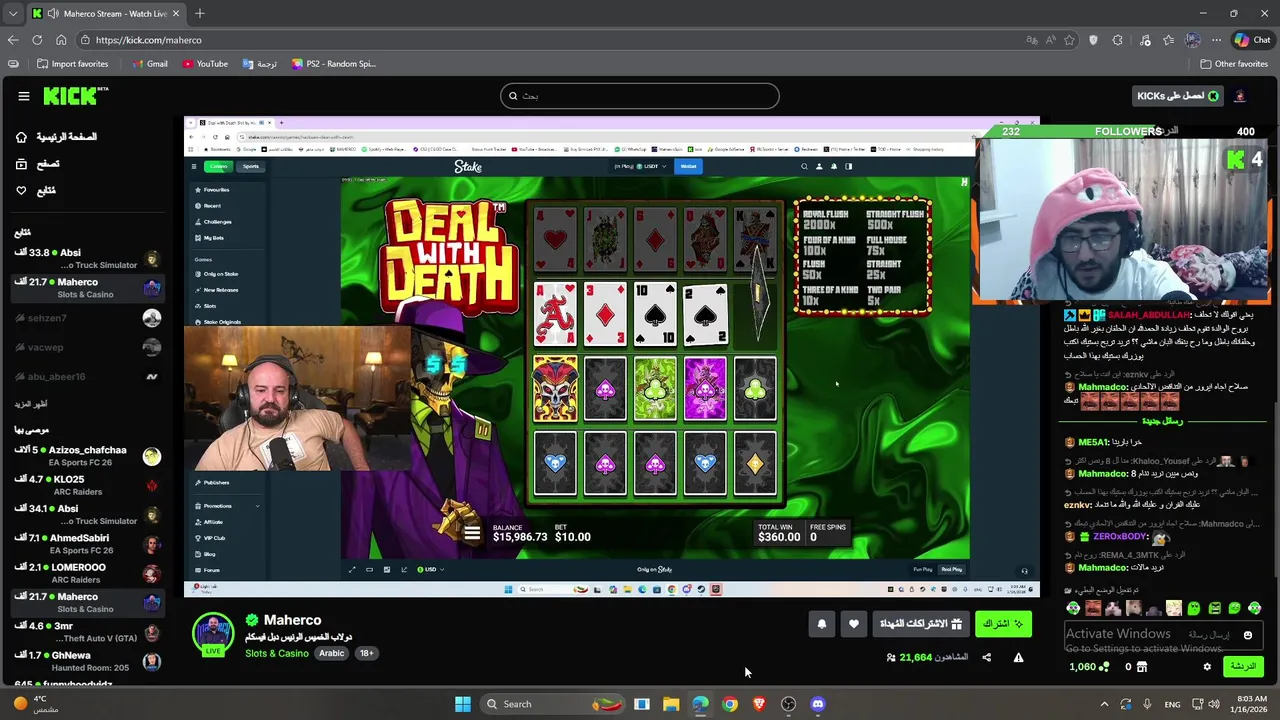Click the Get KICKs button
1280x720 pixels.
point(1178,96)
